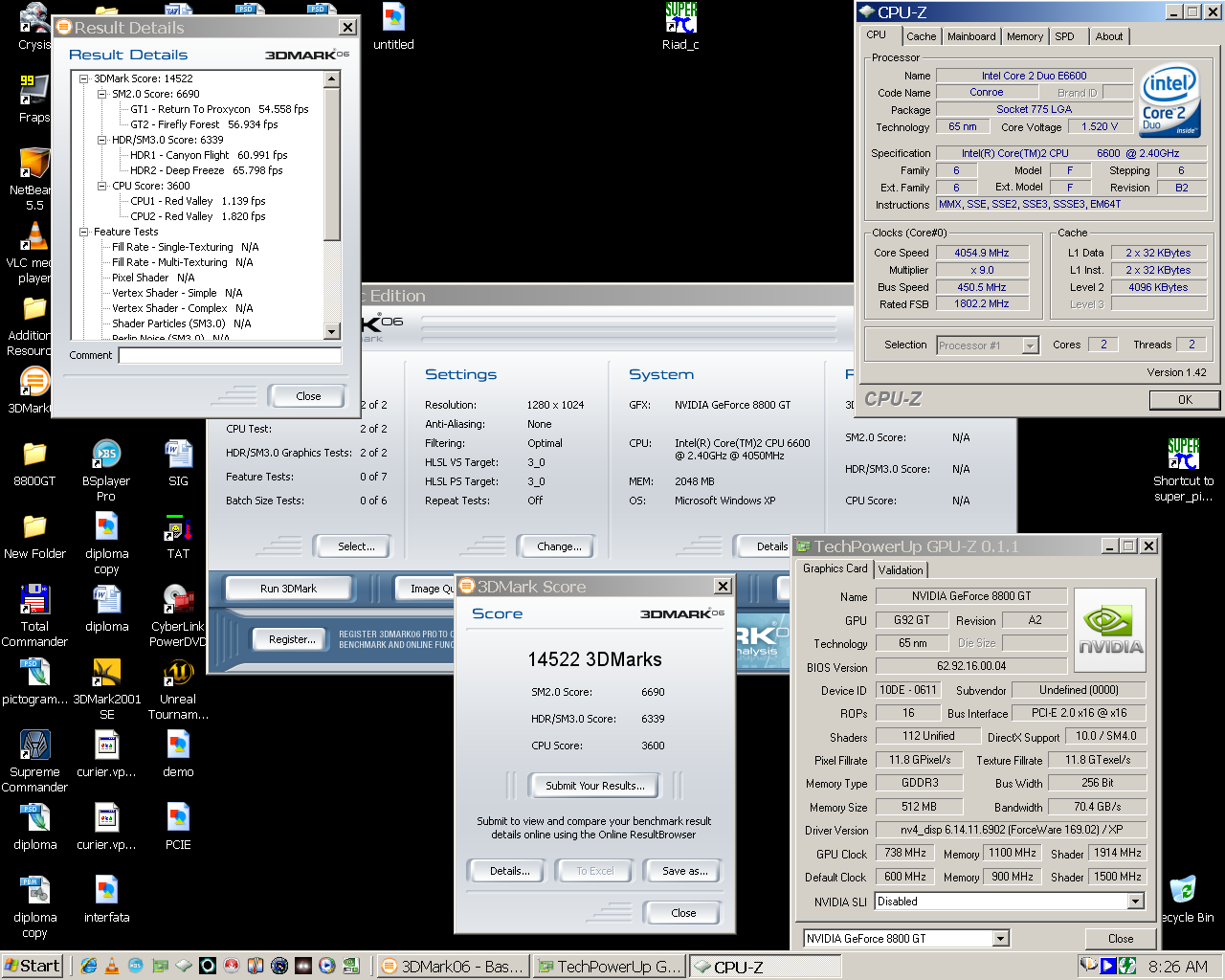Switch to Validation tab in GPU-Z

point(901,569)
